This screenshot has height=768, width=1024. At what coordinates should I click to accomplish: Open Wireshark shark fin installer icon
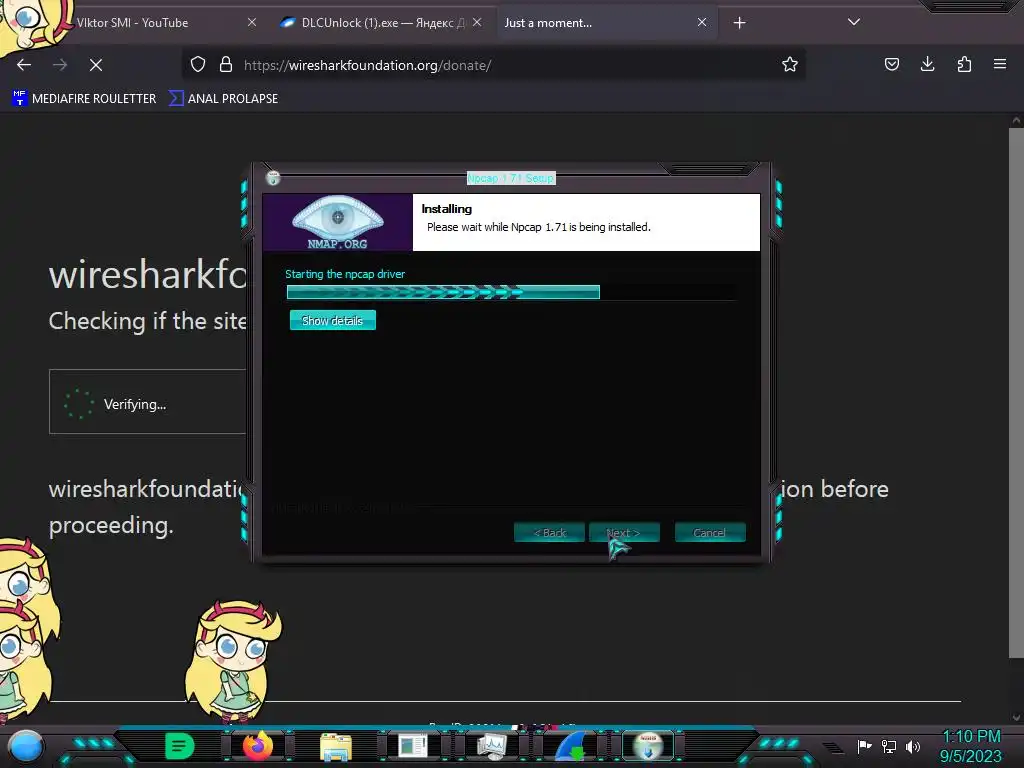coord(570,746)
